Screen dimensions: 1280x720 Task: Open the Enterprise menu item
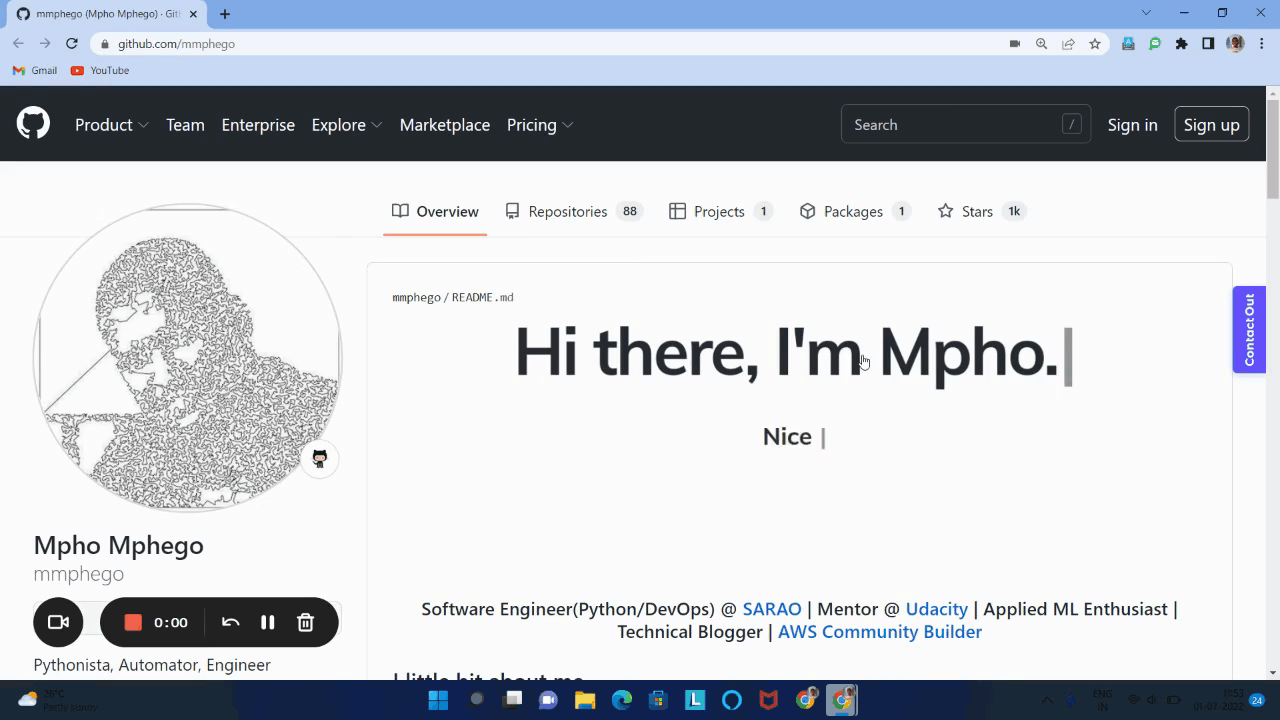258,125
